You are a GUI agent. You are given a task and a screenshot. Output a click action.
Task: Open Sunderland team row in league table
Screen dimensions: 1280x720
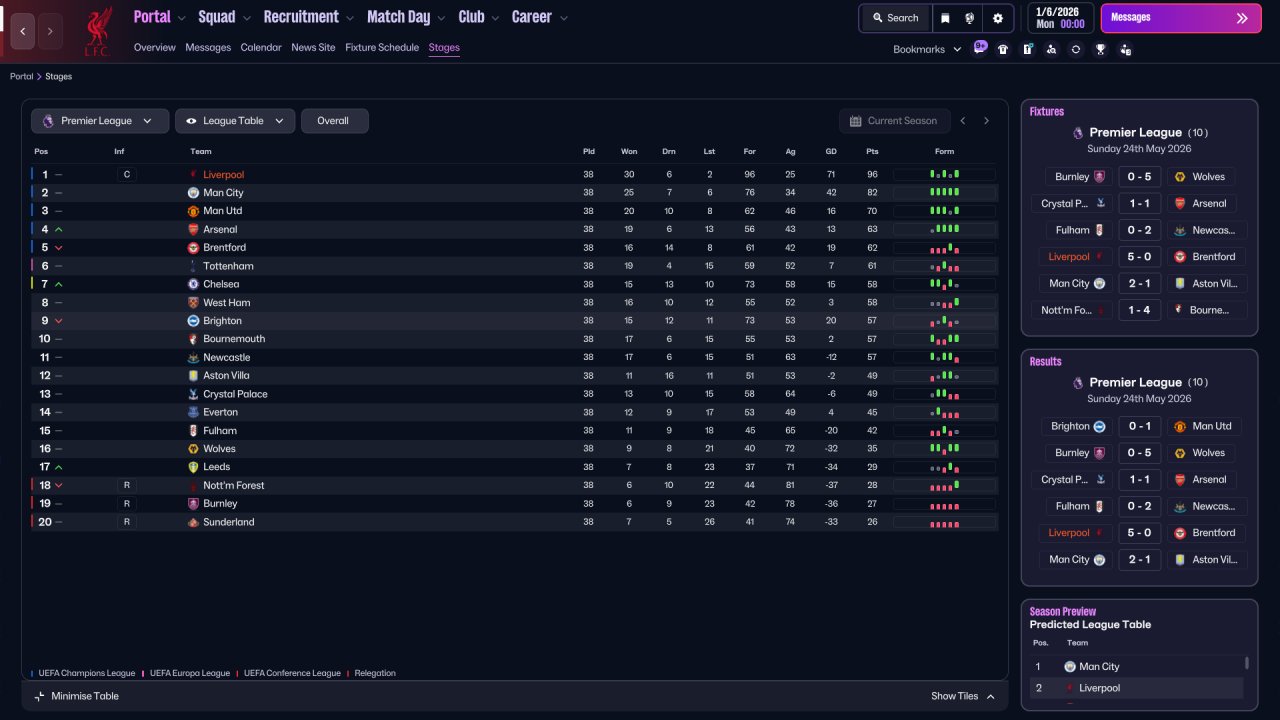point(514,522)
